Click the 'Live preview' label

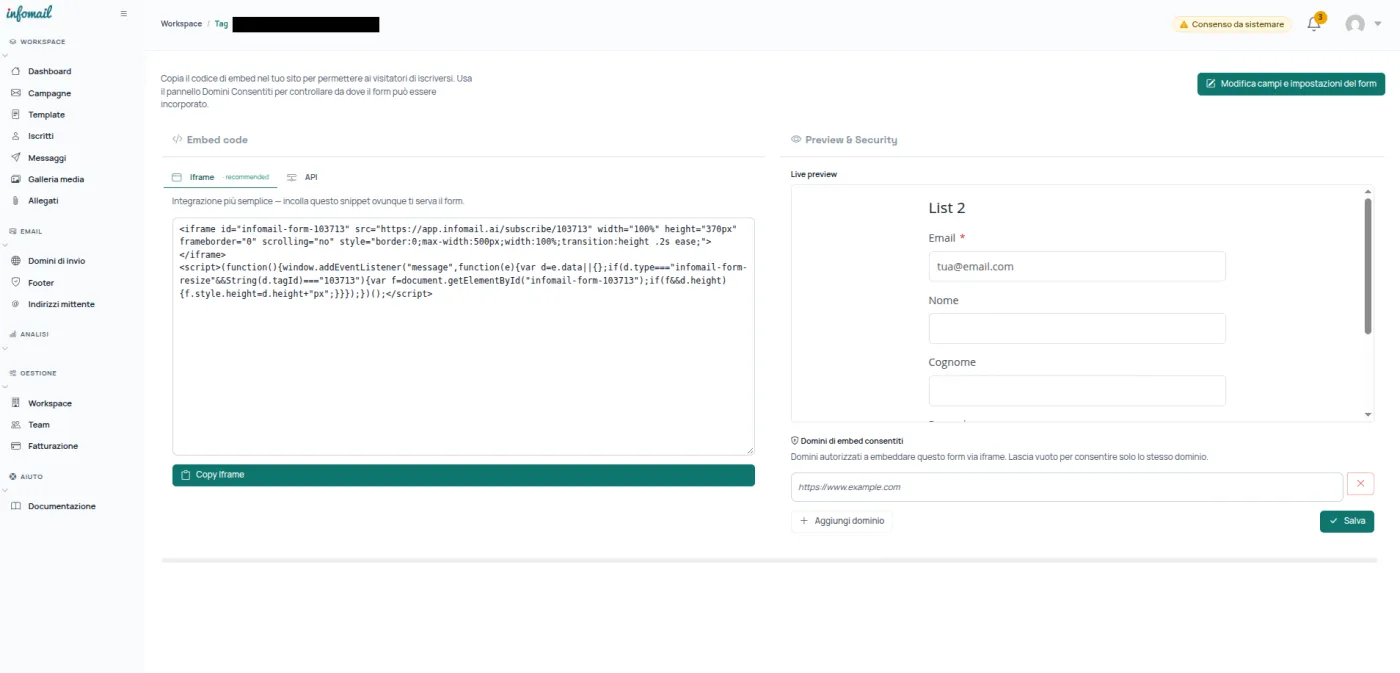814,174
